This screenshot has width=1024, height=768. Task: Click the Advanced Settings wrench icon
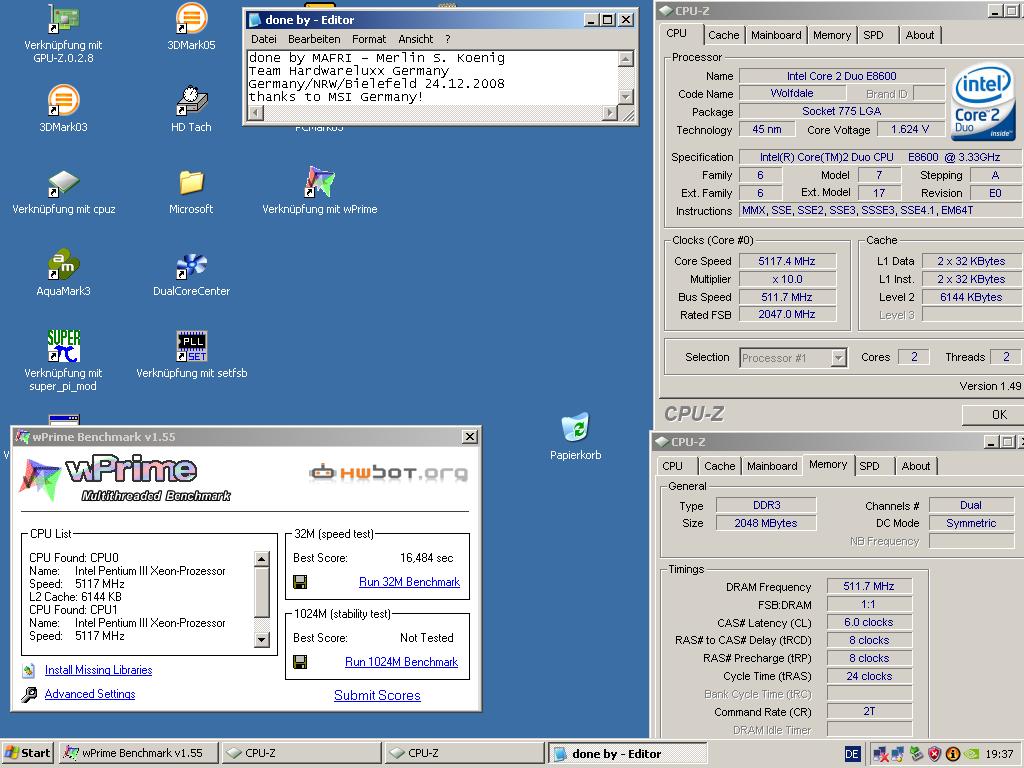29,694
